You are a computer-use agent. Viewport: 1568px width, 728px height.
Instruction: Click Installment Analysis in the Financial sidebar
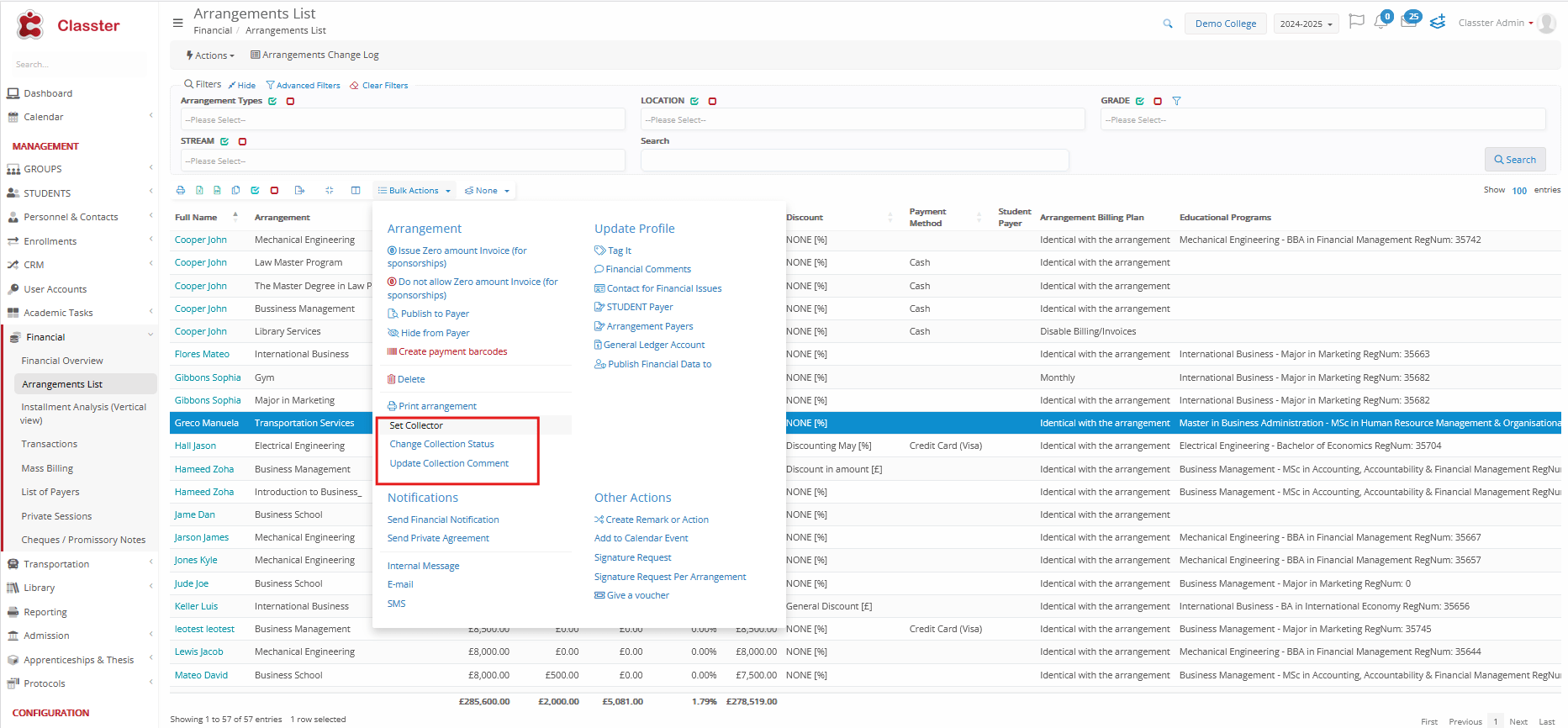83,414
